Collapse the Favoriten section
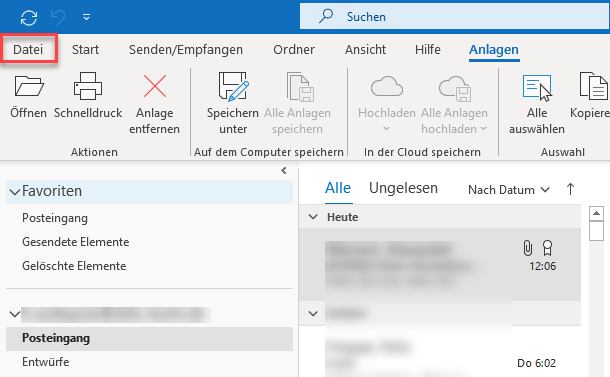This screenshot has width=610, height=377. [x=15, y=192]
